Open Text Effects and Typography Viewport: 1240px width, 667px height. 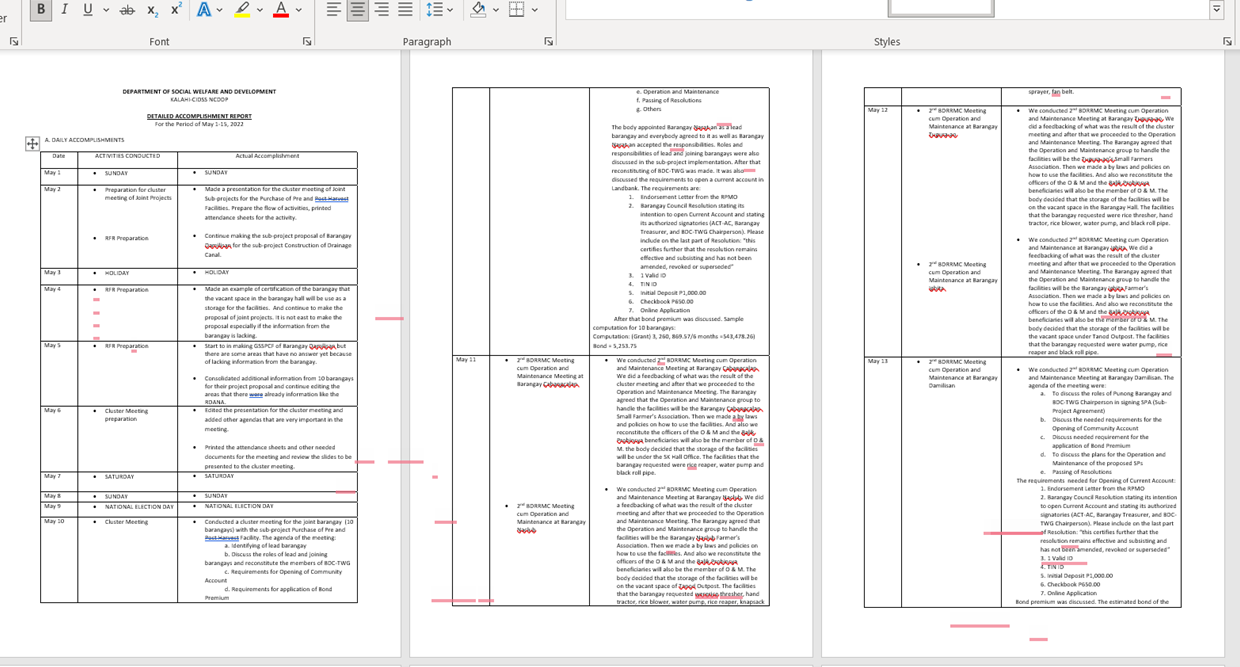[204, 9]
